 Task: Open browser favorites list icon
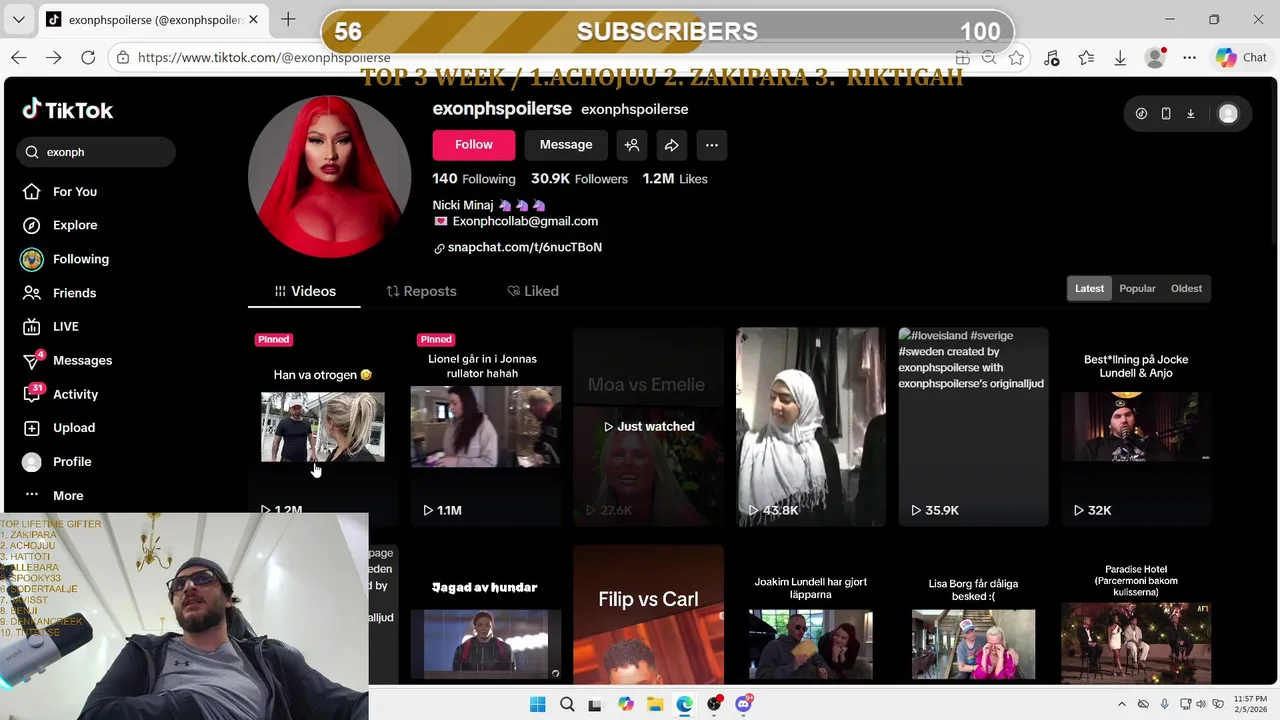(x=1086, y=58)
